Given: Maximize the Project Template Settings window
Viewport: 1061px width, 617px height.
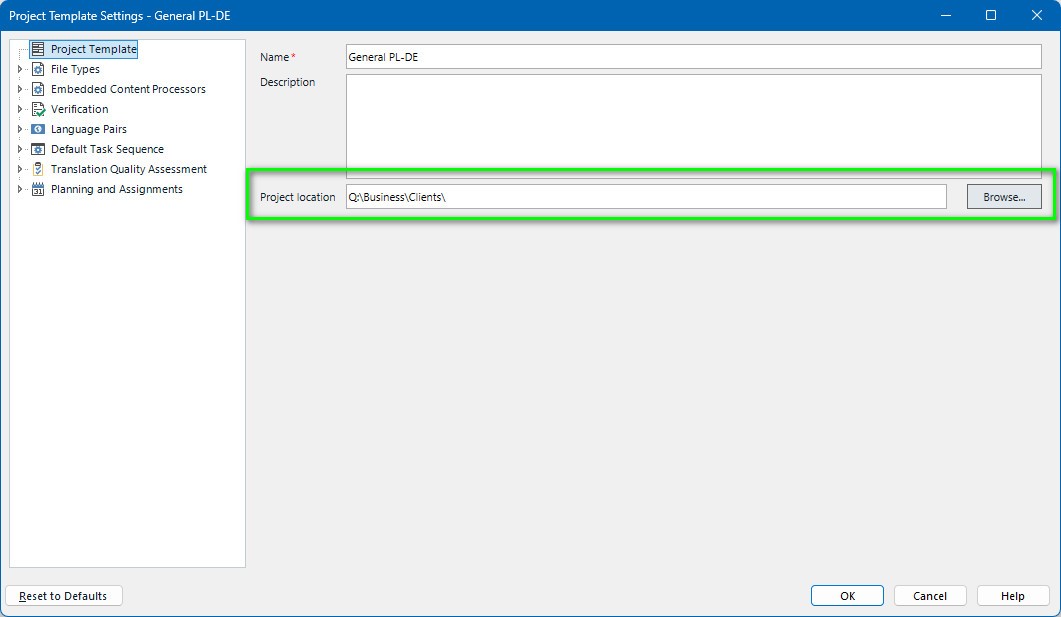Looking at the screenshot, I should pyautogui.click(x=991, y=15).
